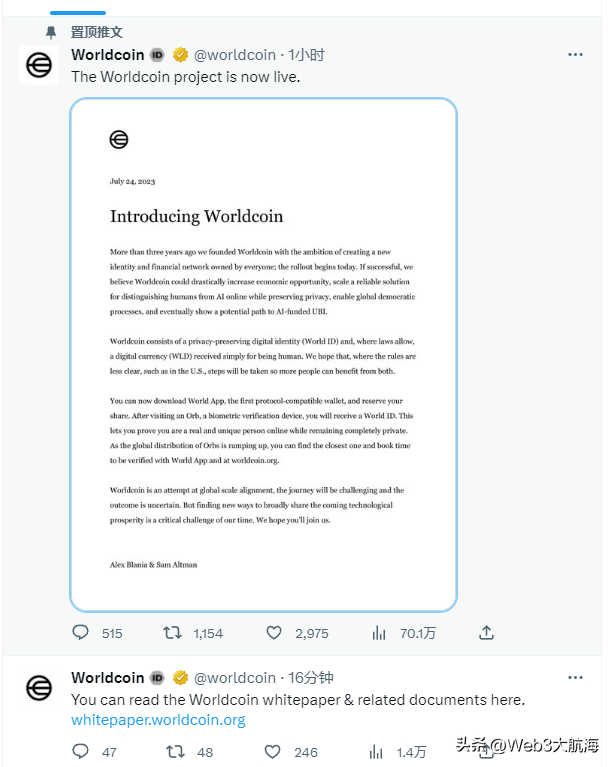613x767 pixels.
Task: Reply to the 'Worldcoin project is now live' tweet
Action: point(81,633)
